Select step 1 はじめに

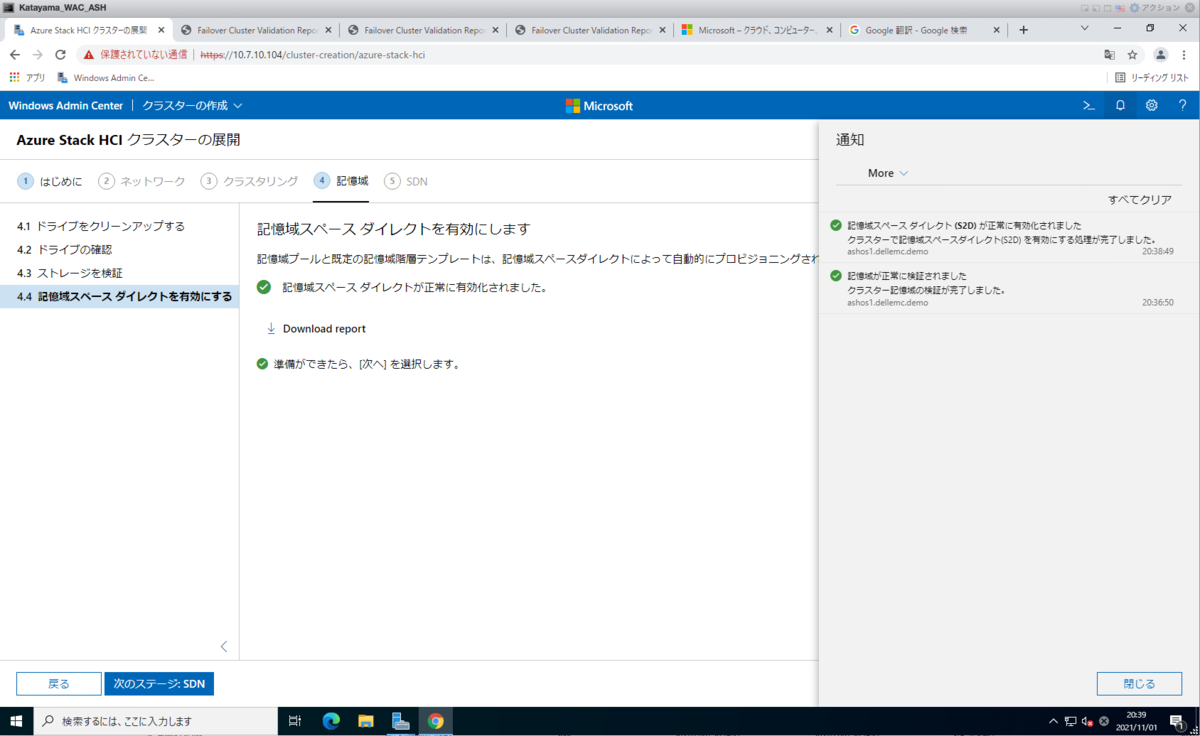50,181
